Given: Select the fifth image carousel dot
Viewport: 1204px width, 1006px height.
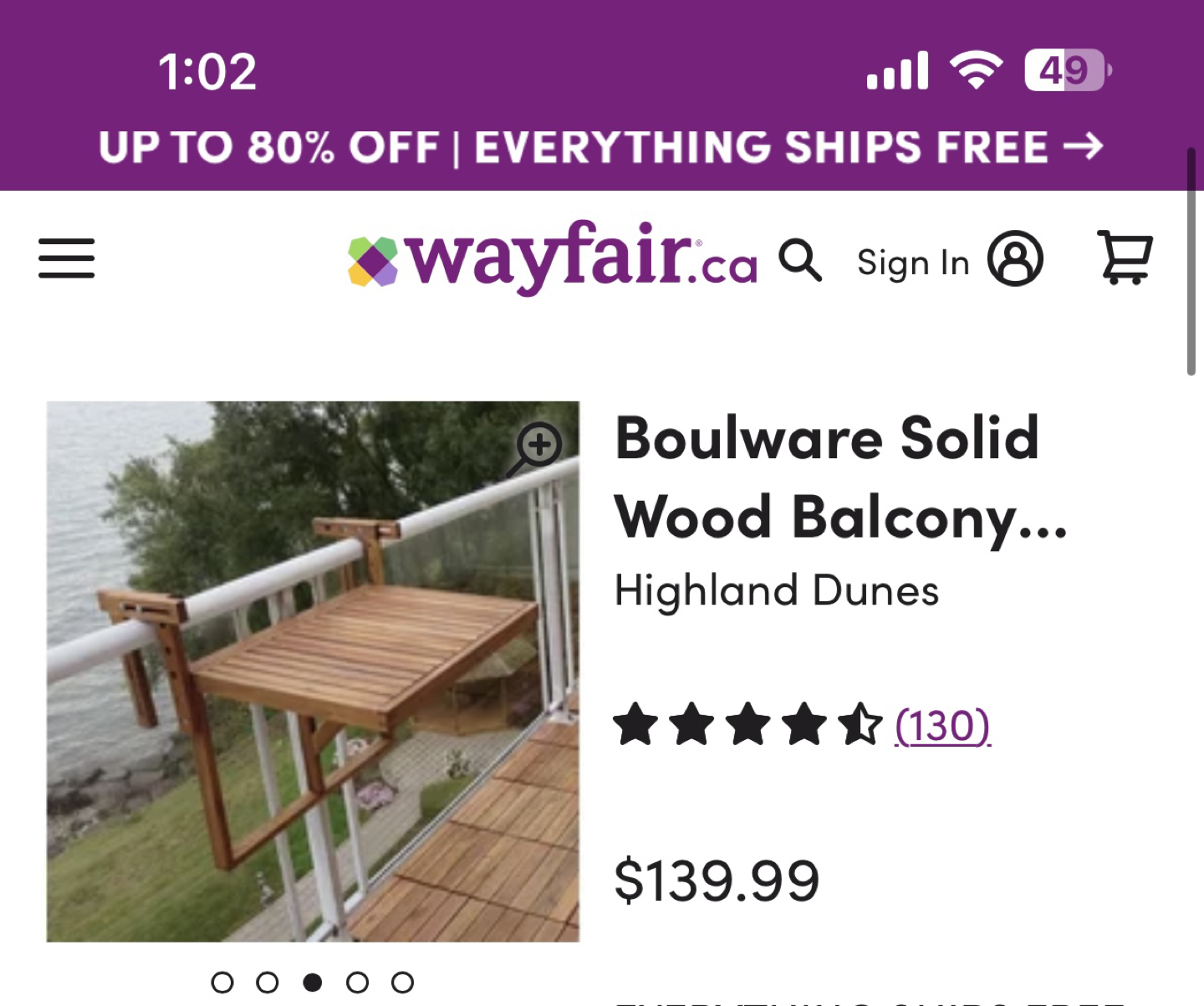Looking at the screenshot, I should click(x=403, y=983).
